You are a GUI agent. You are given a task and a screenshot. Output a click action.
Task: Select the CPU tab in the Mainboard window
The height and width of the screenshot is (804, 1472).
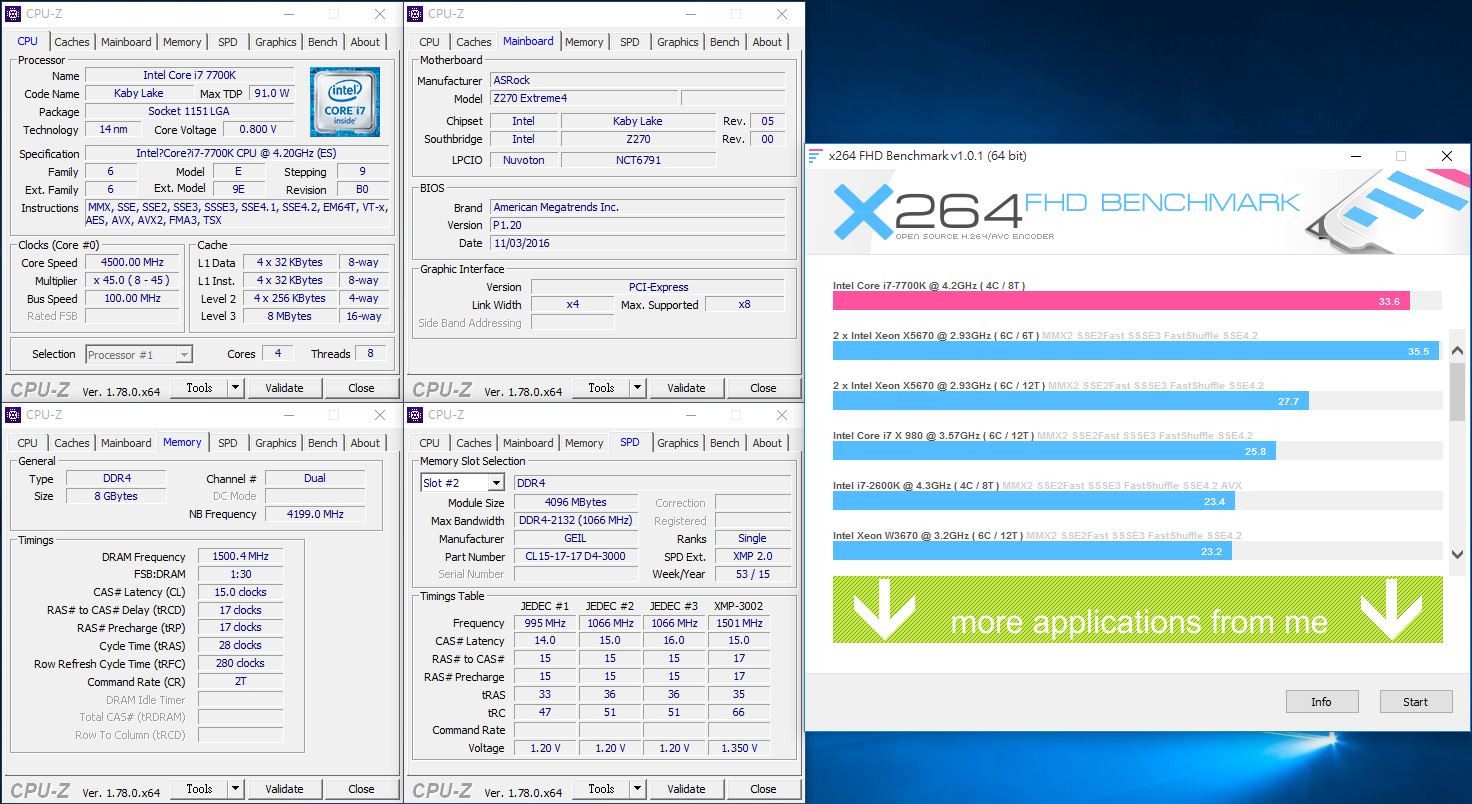click(x=430, y=42)
